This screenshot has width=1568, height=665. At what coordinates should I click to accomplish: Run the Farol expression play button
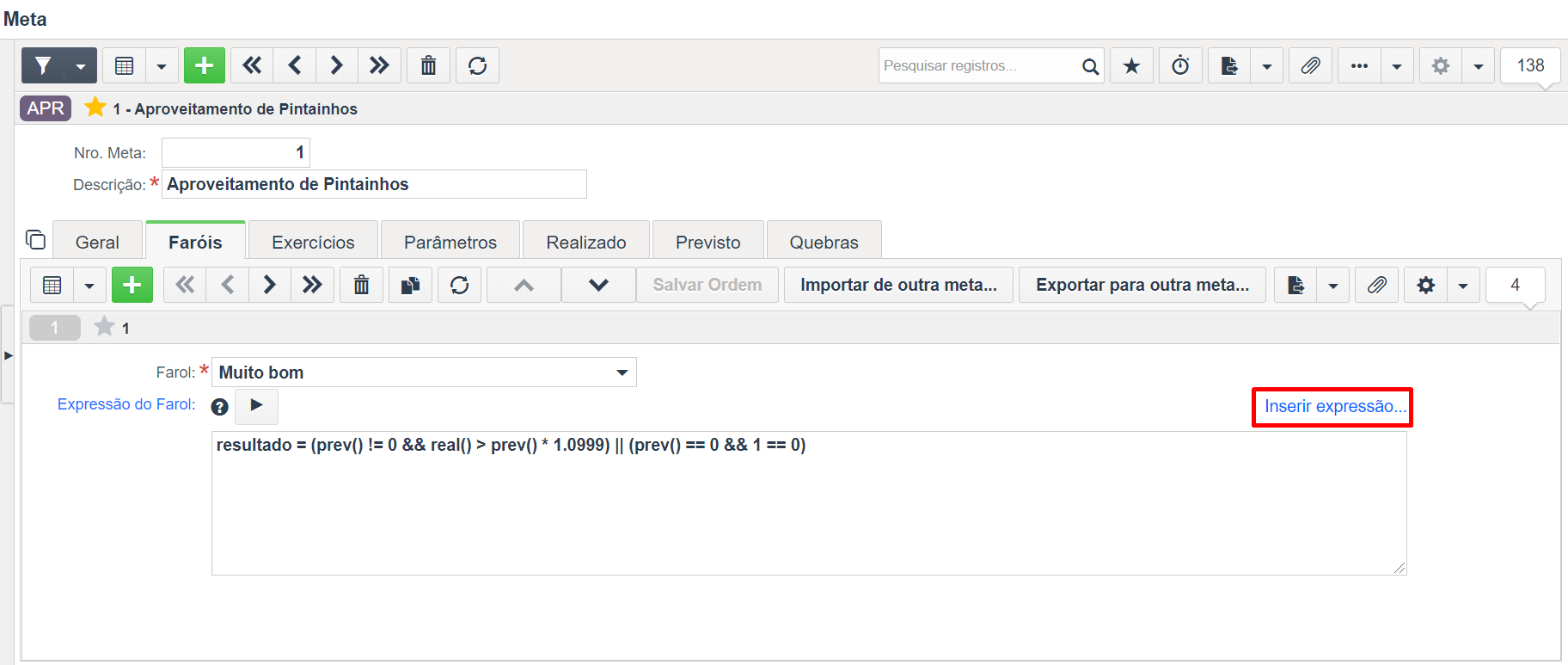pyautogui.click(x=256, y=405)
